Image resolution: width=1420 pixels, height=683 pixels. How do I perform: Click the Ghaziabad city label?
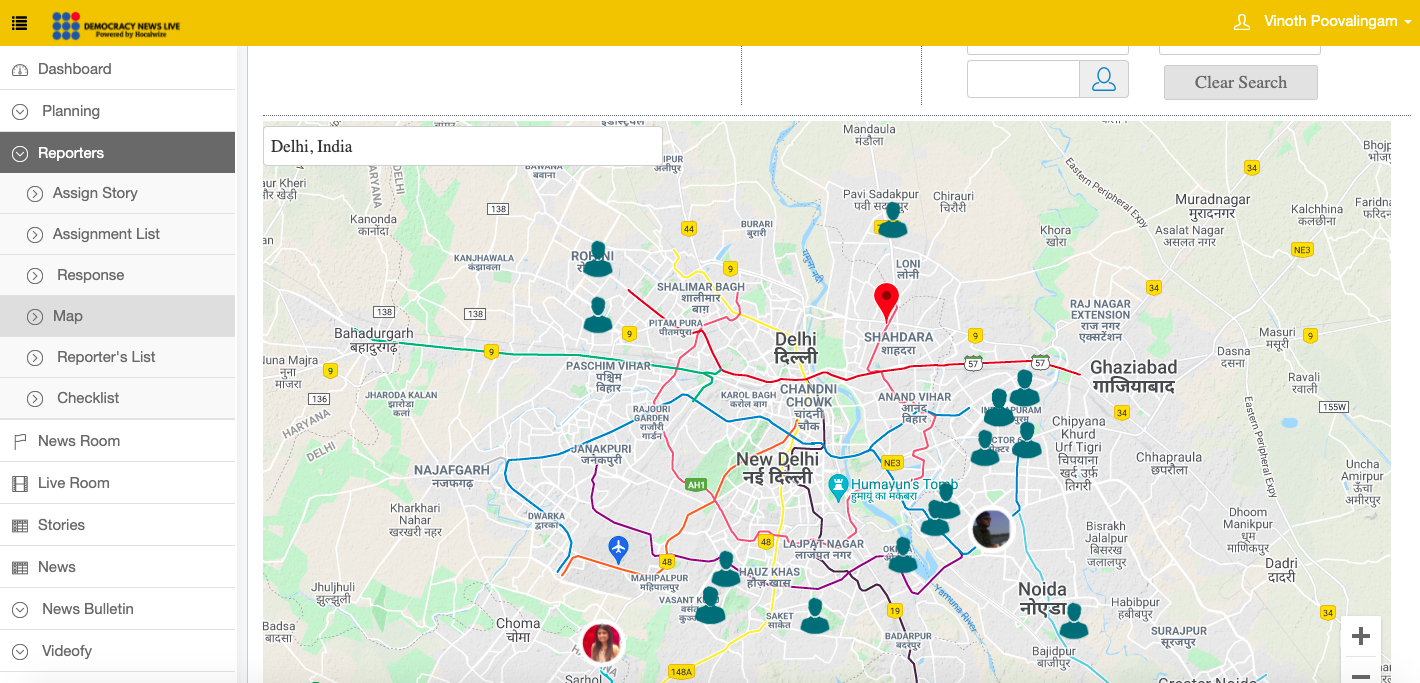click(1133, 376)
